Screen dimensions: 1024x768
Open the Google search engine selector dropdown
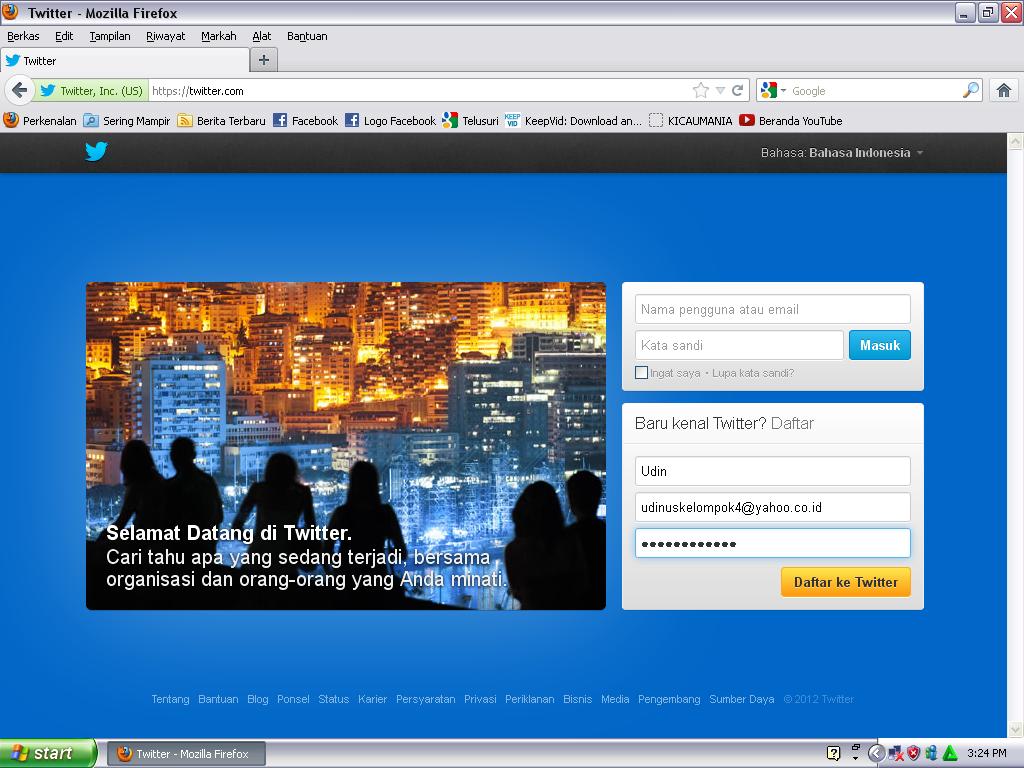pyautogui.click(x=774, y=90)
